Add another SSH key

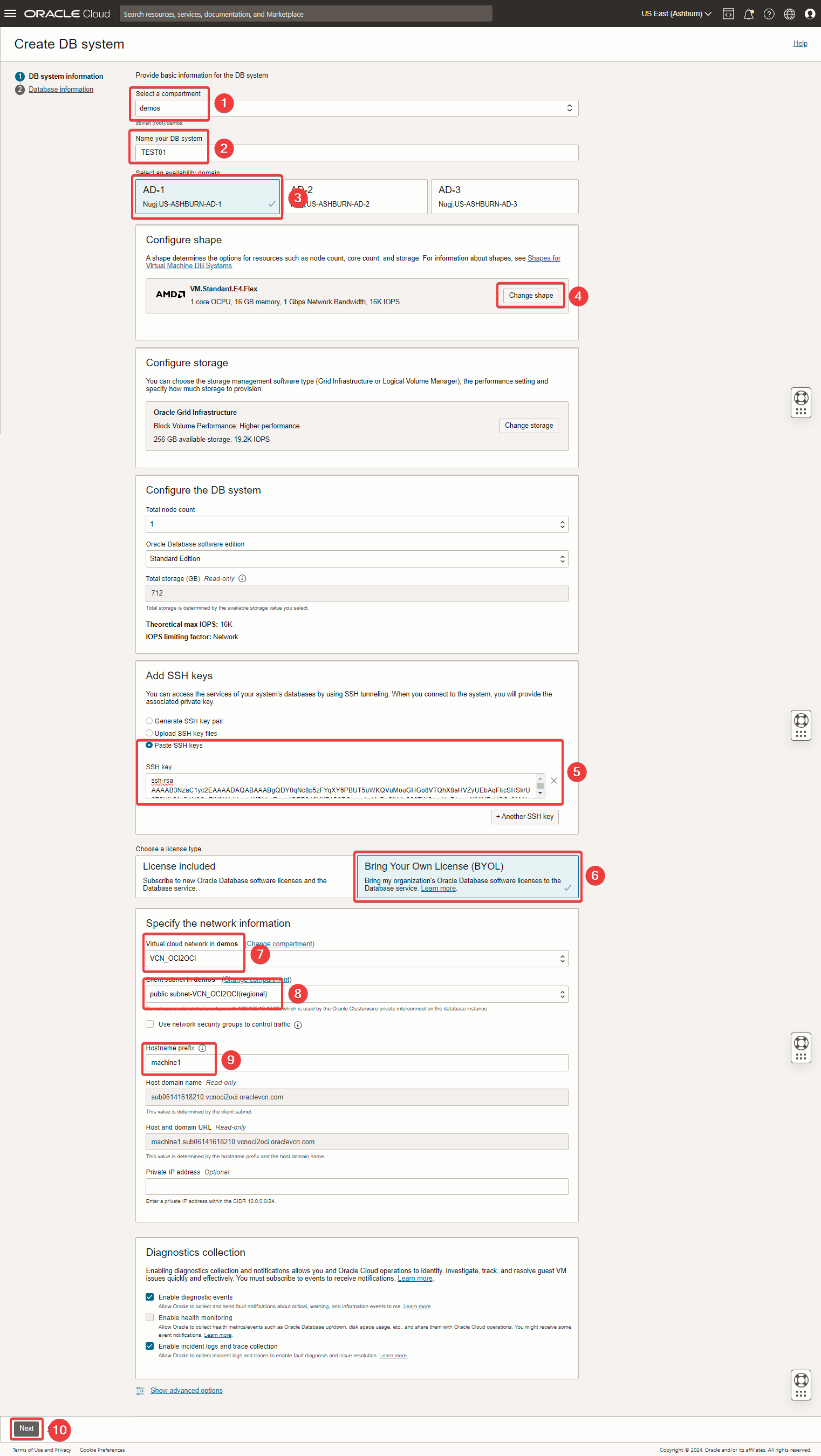pyautogui.click(x=524, y=816)
